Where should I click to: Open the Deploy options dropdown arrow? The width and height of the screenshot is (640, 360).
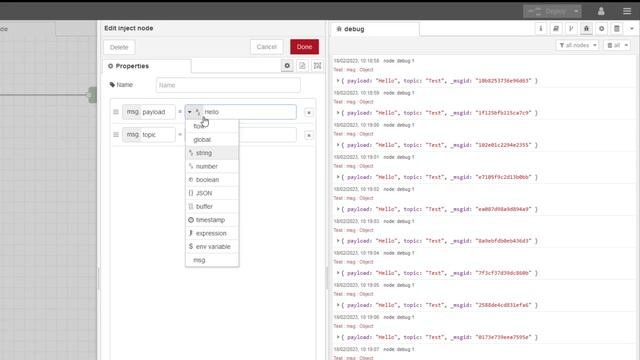click(576, 11)
